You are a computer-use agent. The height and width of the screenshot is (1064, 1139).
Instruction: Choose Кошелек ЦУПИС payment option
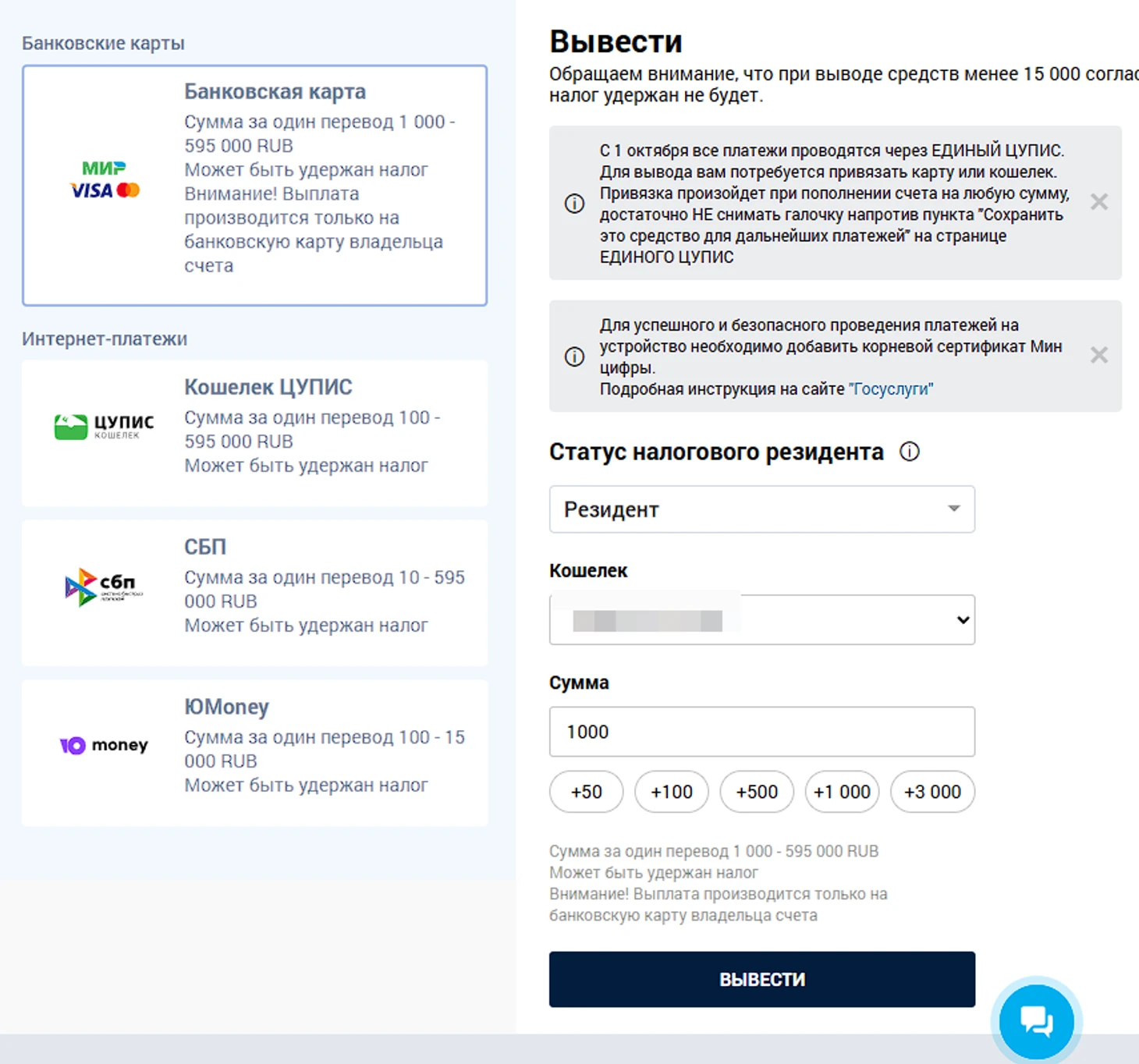(254, 433)
